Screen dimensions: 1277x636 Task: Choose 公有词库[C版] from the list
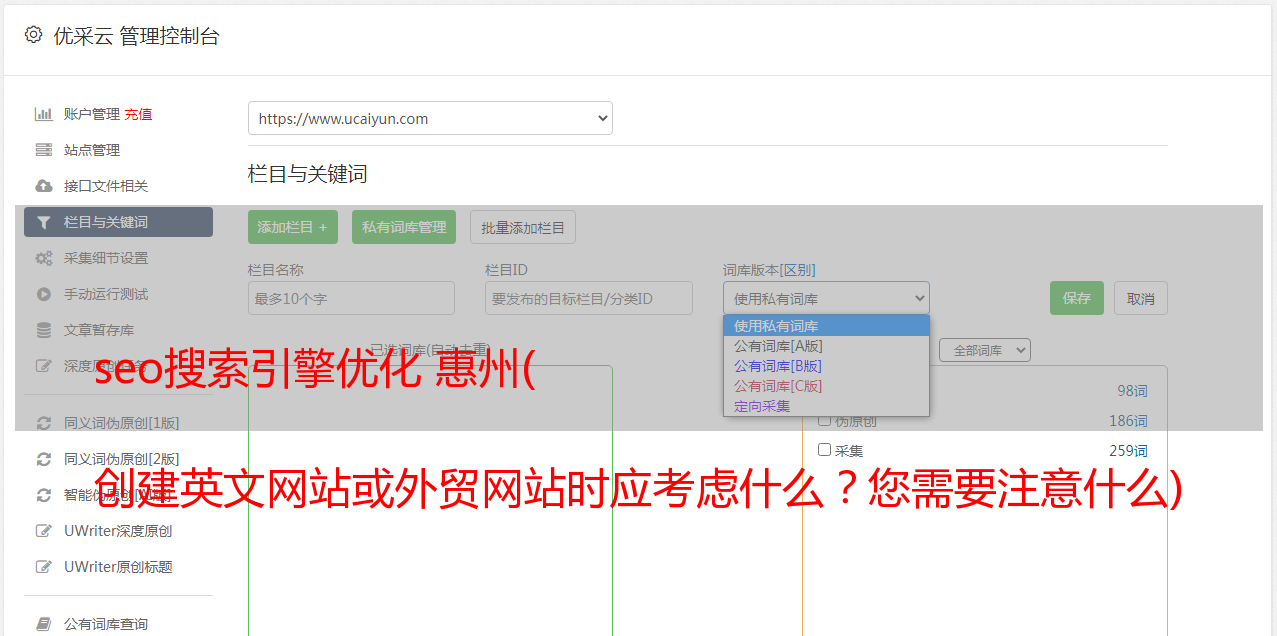[x=826, y=386]
